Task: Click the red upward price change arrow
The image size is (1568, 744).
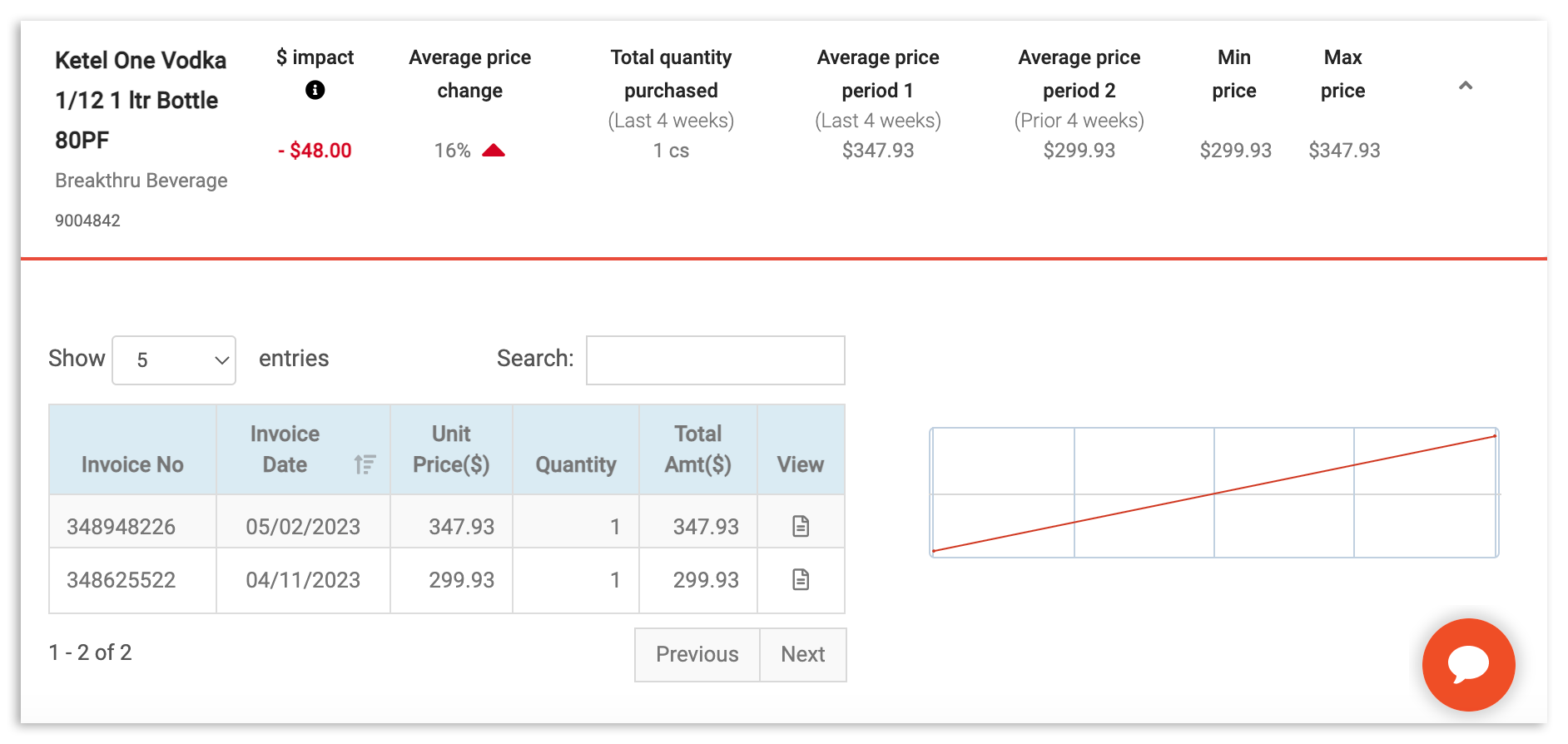Action: 494,150
